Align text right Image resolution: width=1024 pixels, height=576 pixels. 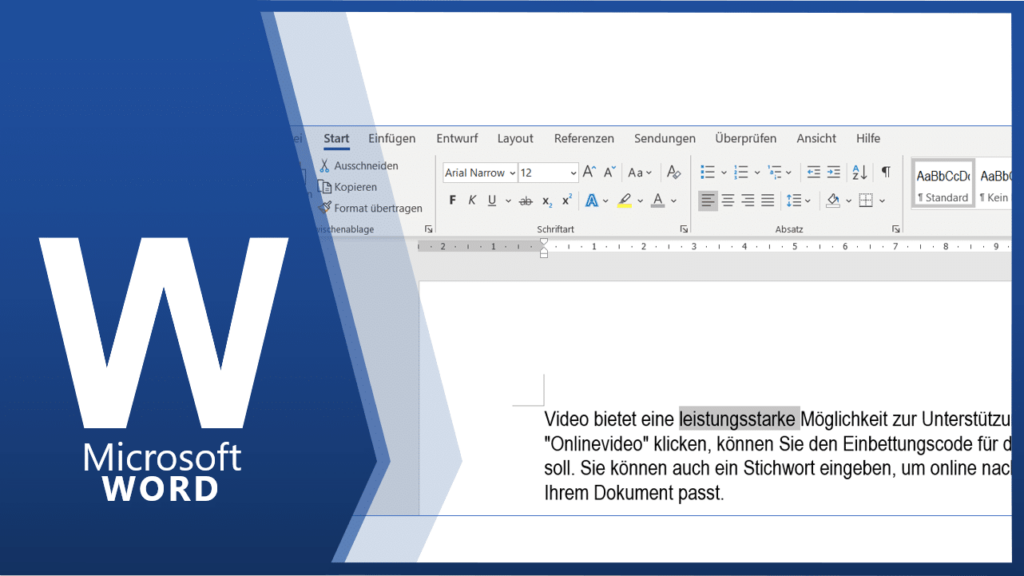pyautogui.click(x=748, y=200)
